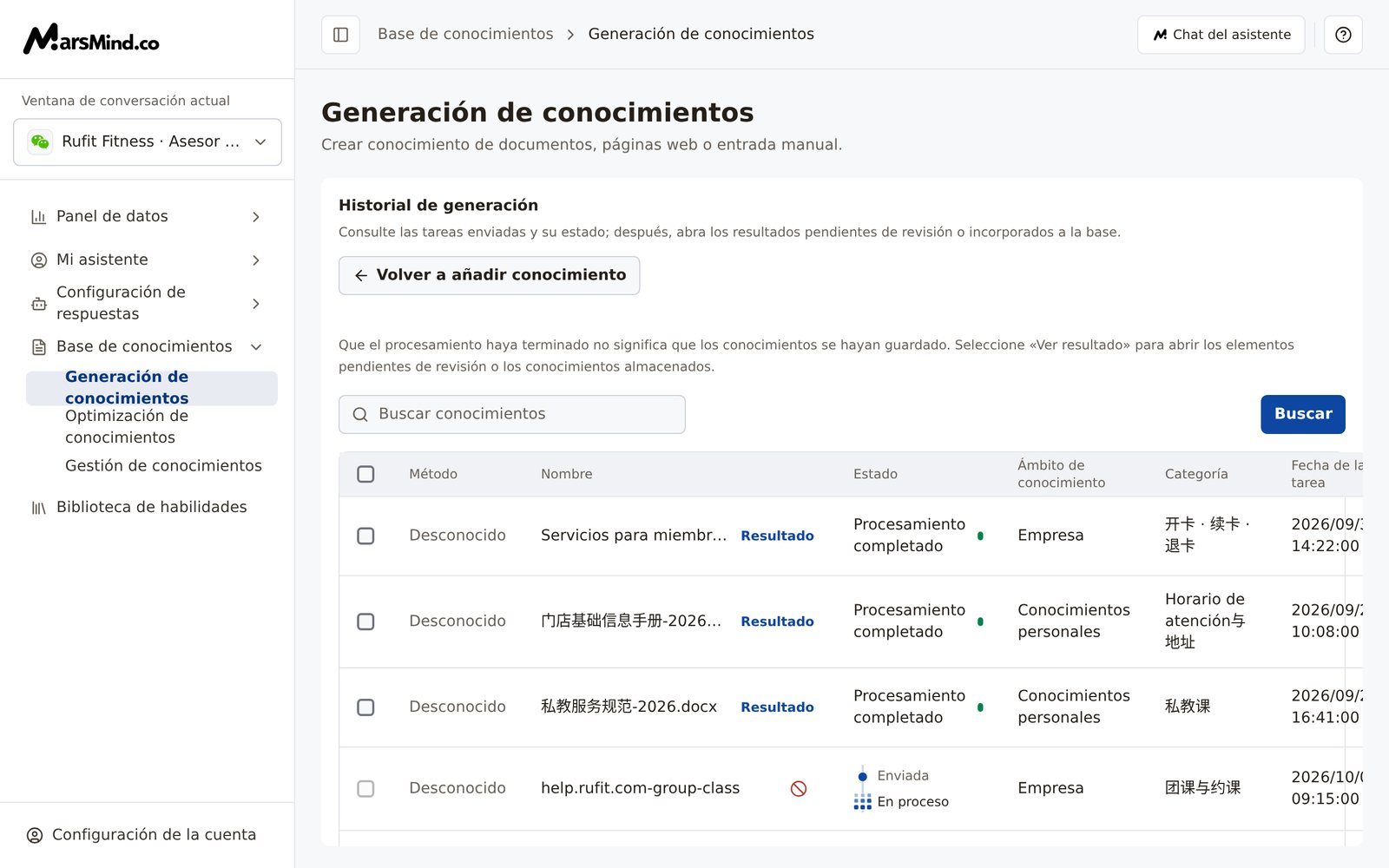Collapse the Base de conocimientos chevron
Image resolution: width=1389 pixels, height=868 pixels.
point(256,347)
